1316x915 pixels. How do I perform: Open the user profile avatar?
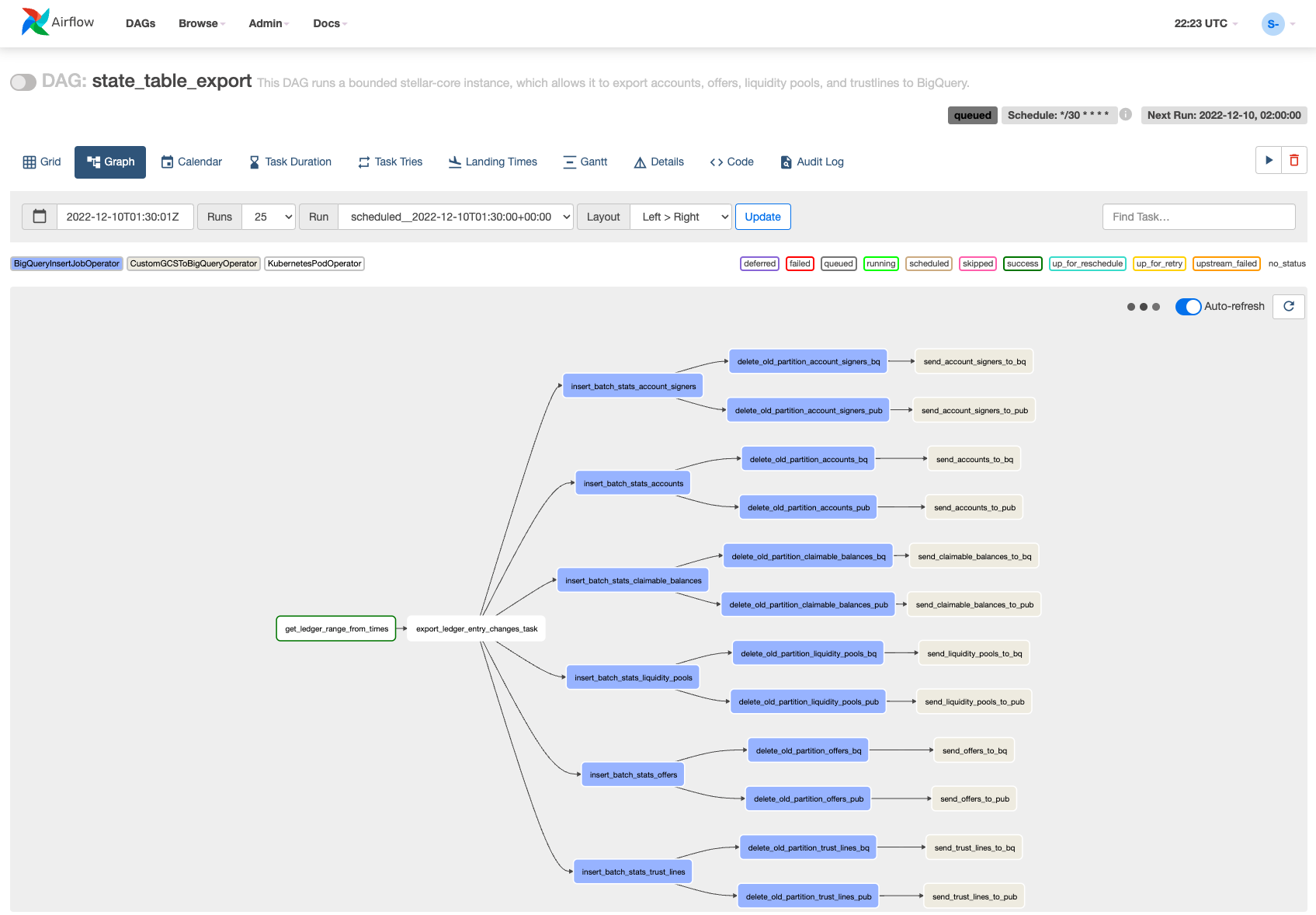click(1273, 24)
